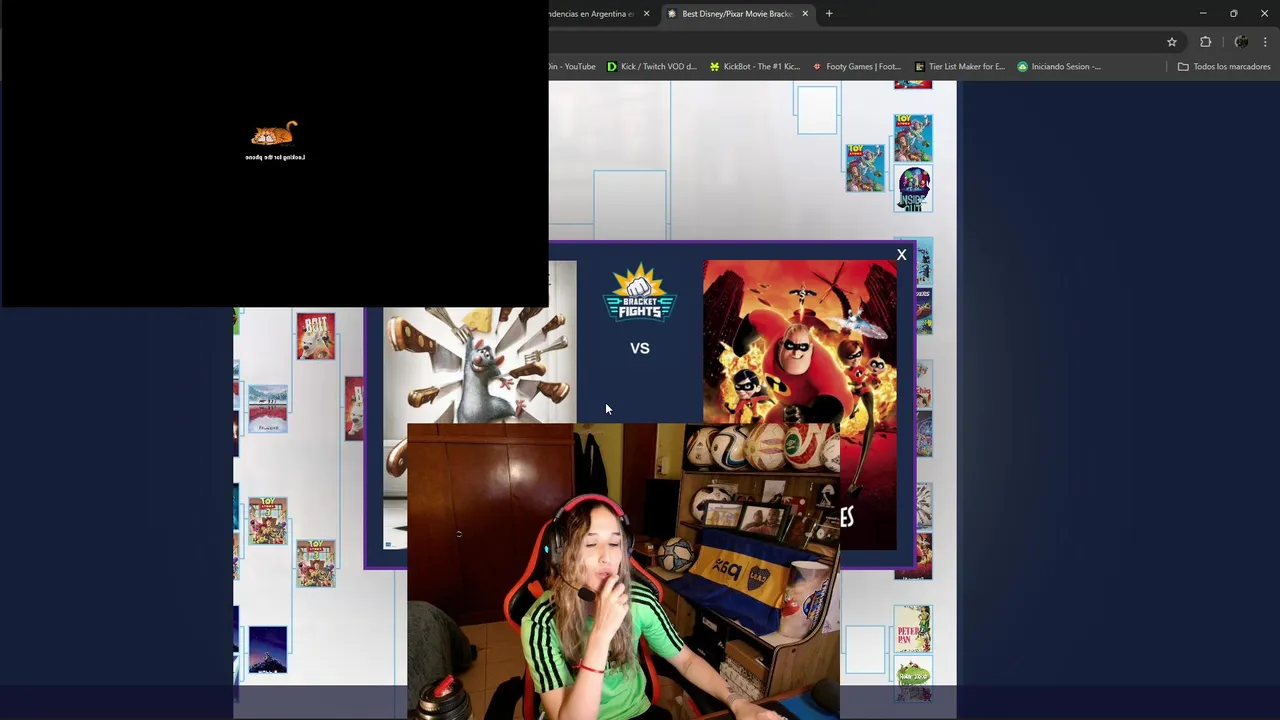
Task: Switch to the 'ndencias en Argentina' tab
Action: 592,14
